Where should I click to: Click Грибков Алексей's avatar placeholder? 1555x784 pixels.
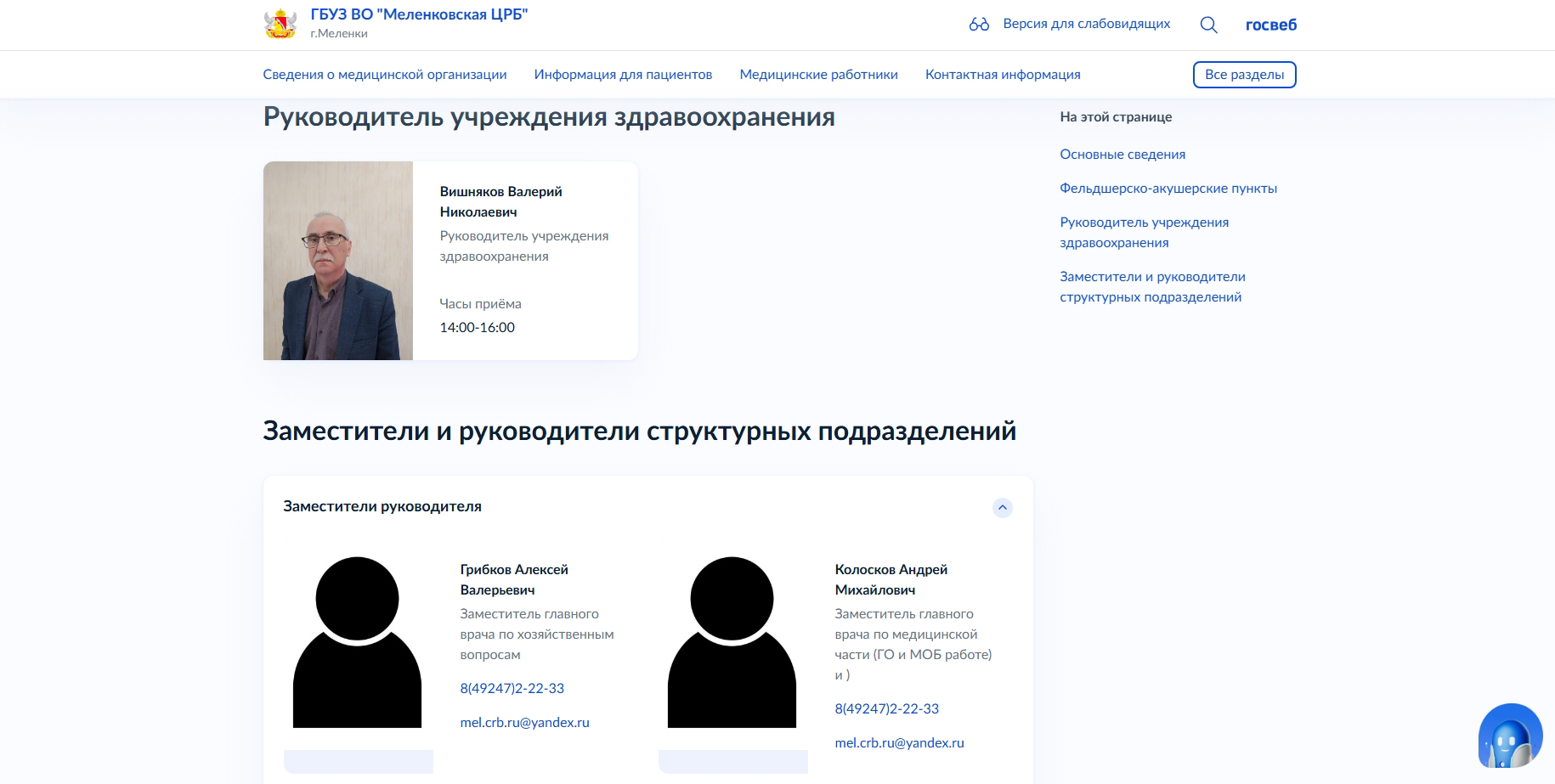tap(357, 642)
